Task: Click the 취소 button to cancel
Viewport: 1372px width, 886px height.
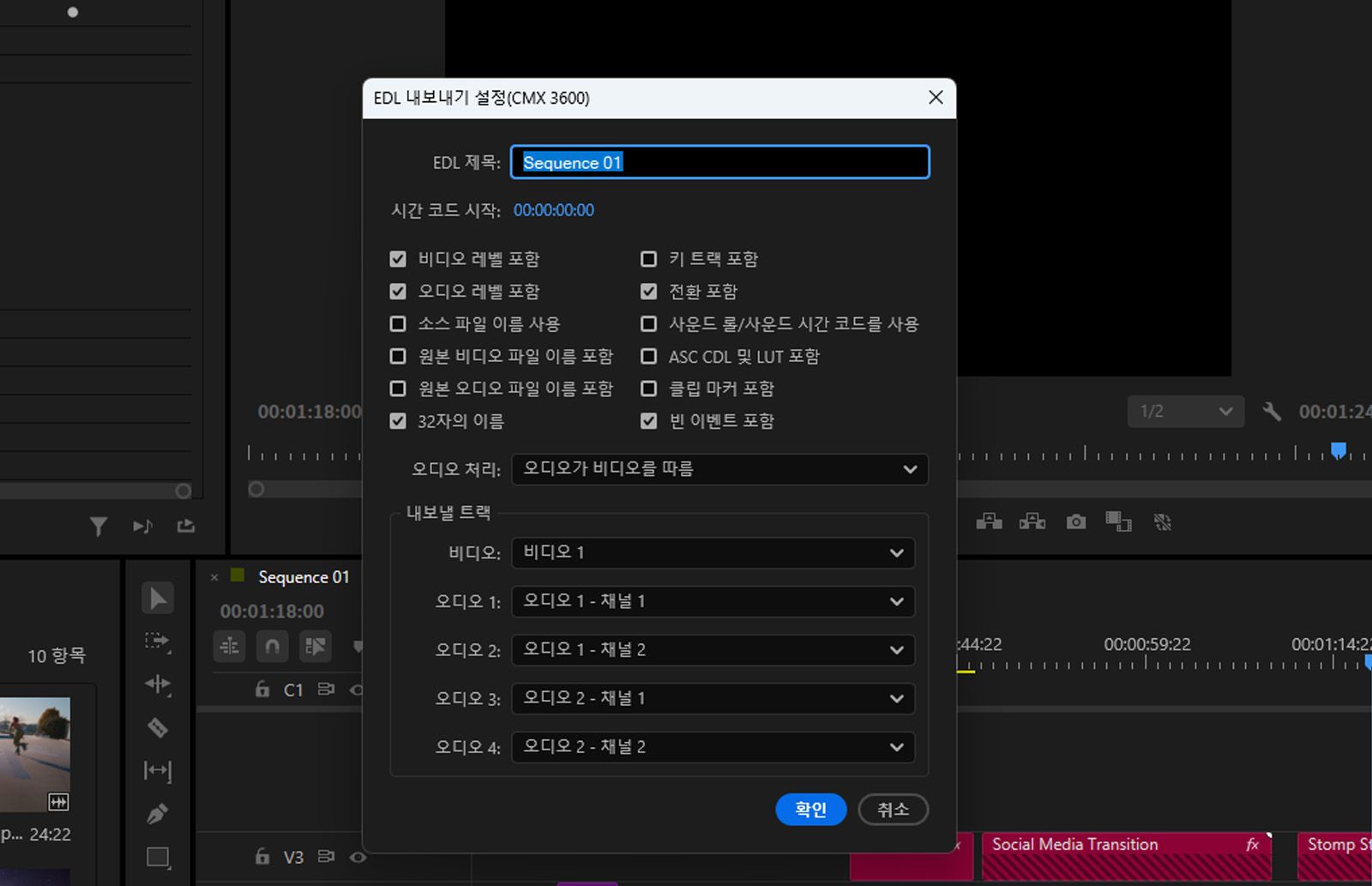Action: [893, 809]
